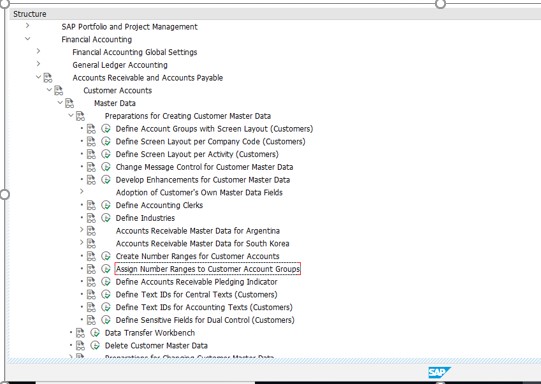Select Define Text IDs for Central Texts (Customers)

coord(196,295)
